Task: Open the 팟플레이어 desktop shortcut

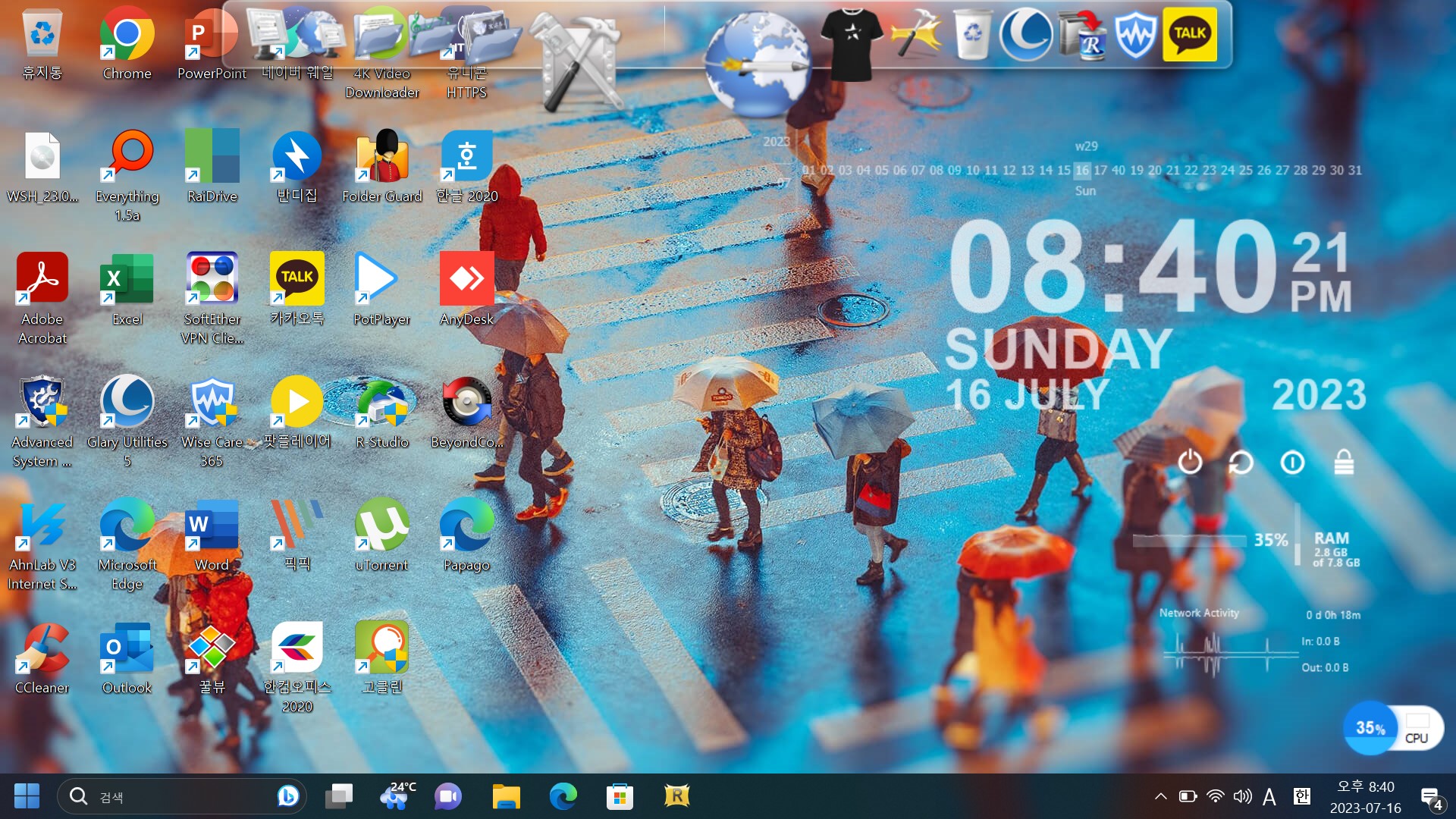Action: [x=297, y=413]
